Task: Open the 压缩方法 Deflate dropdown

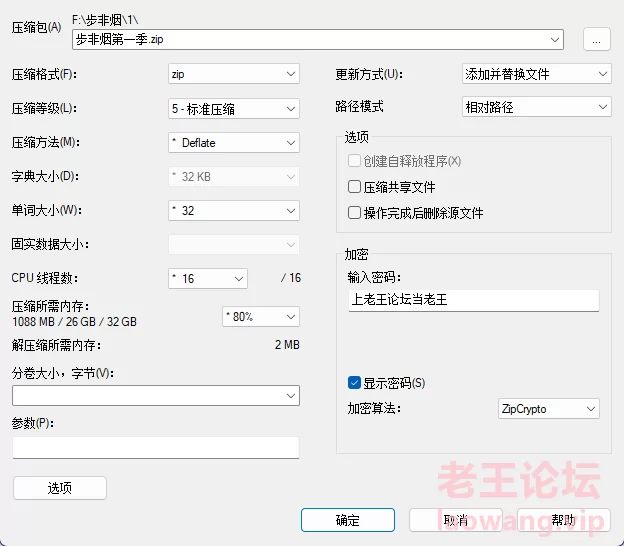Action: click(x=234, y=142)
